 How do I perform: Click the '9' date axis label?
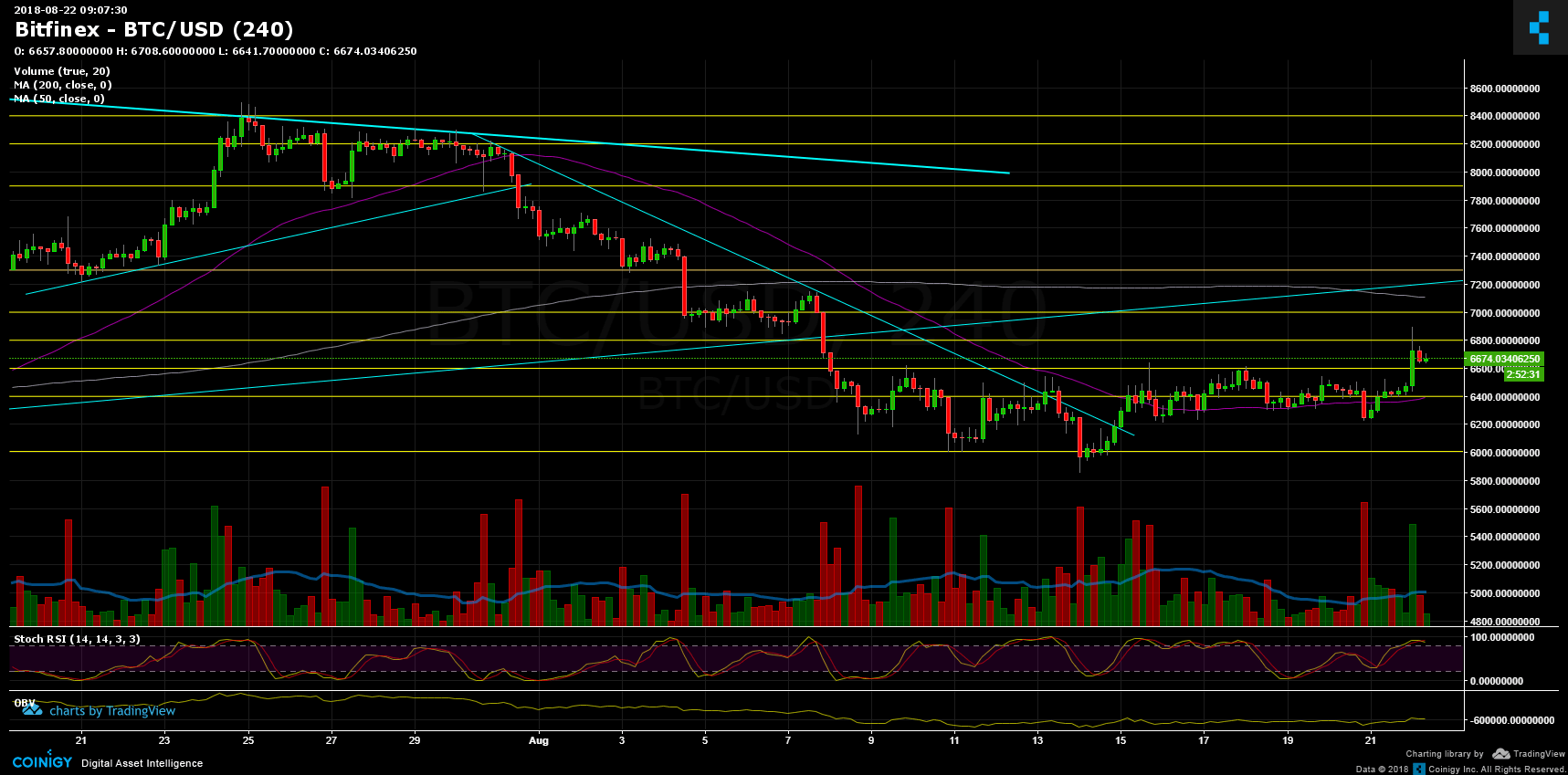[x=871, y=740]
